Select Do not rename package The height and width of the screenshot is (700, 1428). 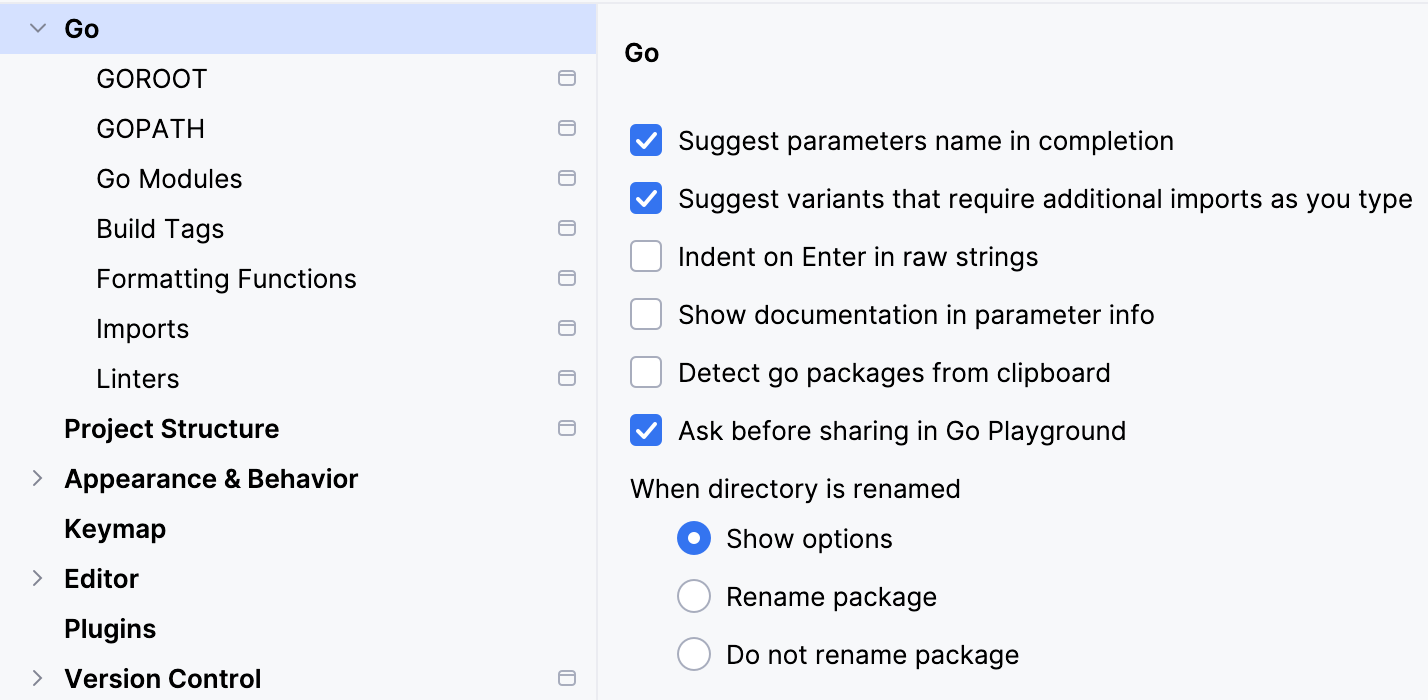click(x=694, y=653)
